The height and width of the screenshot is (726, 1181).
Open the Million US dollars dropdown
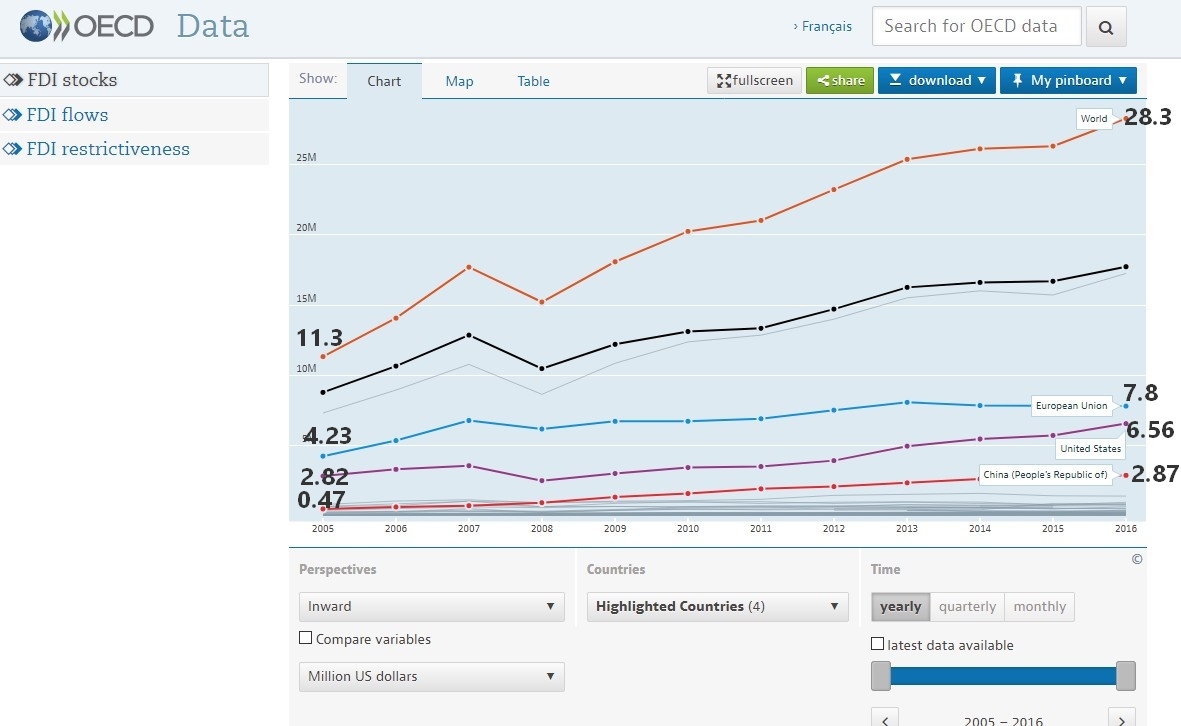click(431, 676)
